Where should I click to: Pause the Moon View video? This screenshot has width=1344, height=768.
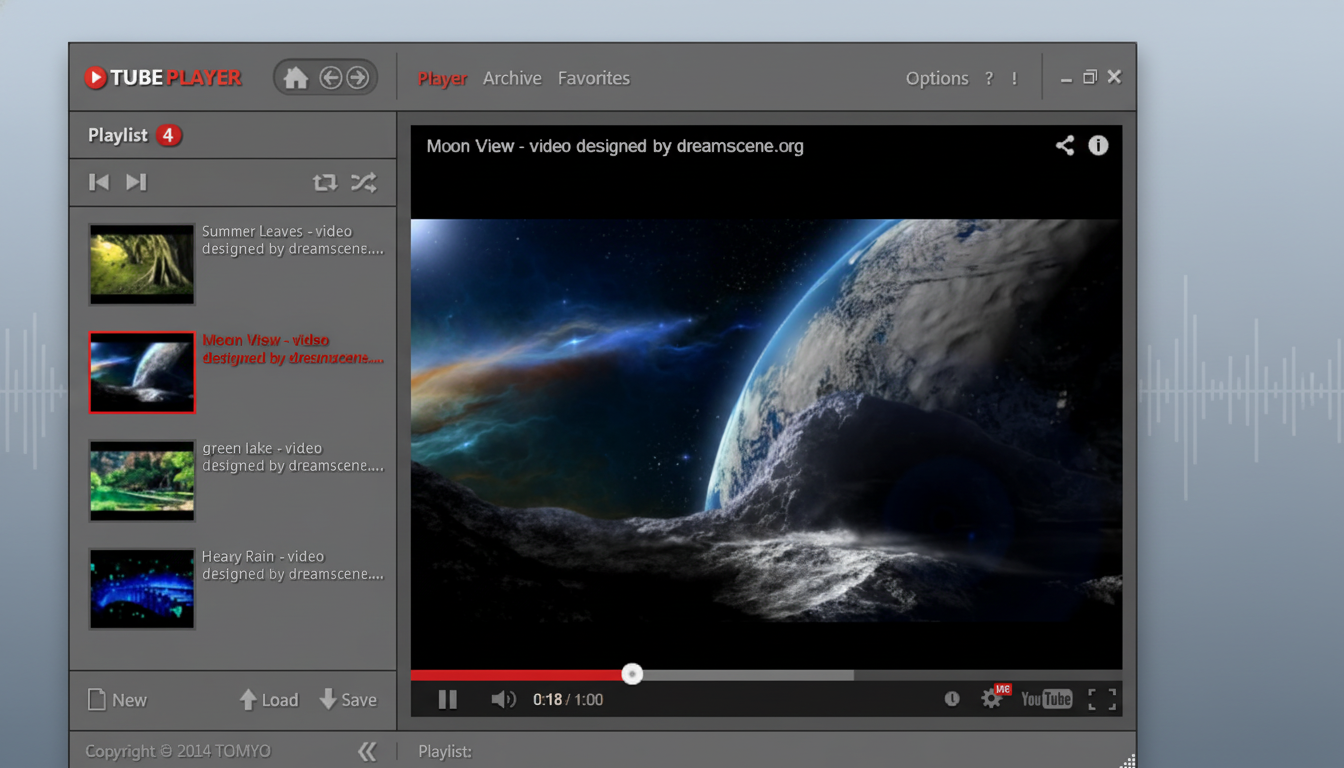[447, 700]
